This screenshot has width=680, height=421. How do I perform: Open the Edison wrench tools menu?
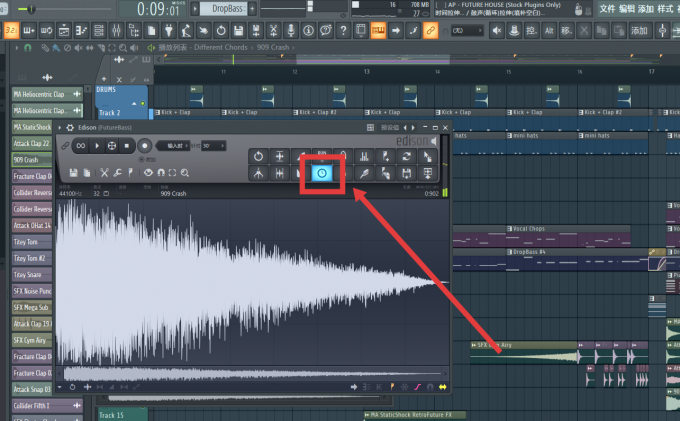coord(118,173)
